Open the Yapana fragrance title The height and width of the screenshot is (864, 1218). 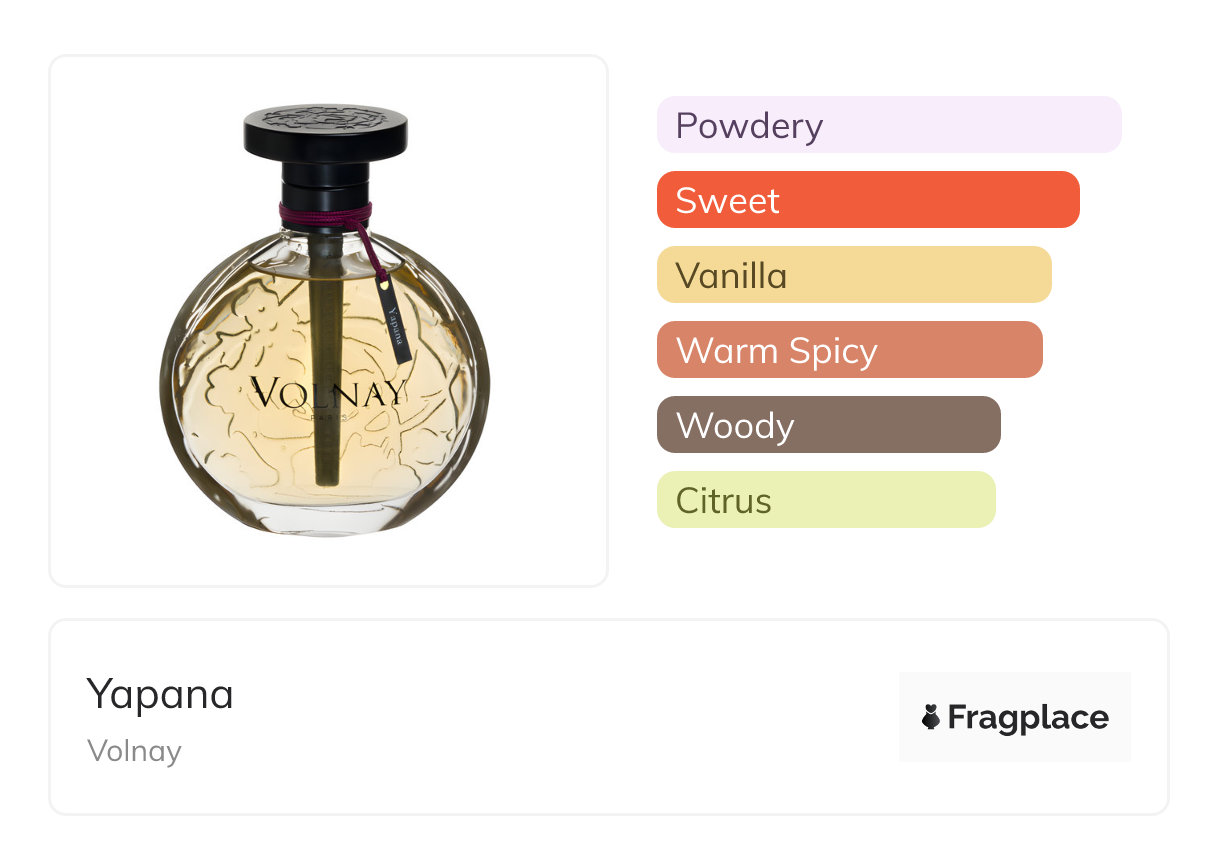tap(160, 694)
